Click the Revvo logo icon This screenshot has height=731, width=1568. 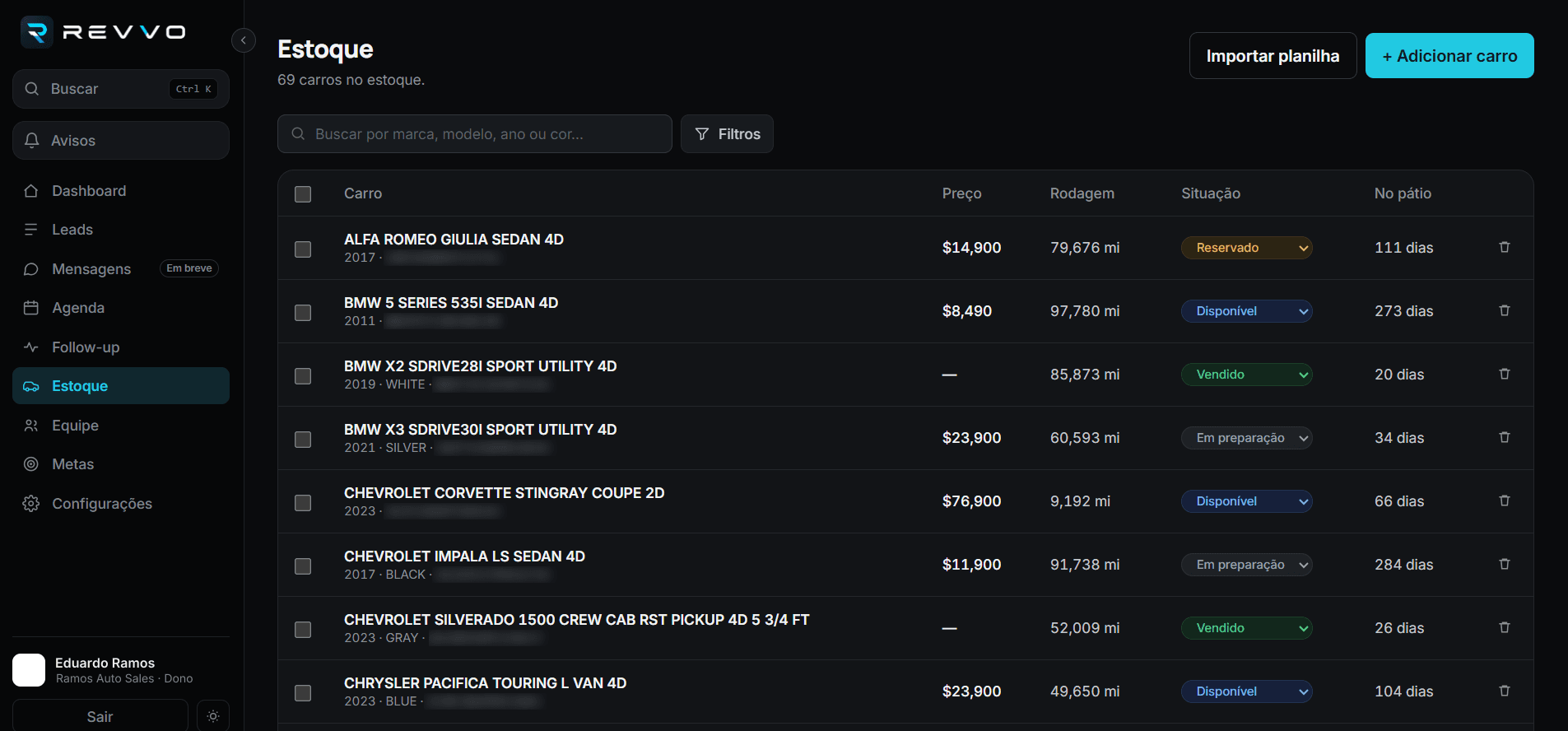[36, 32]
